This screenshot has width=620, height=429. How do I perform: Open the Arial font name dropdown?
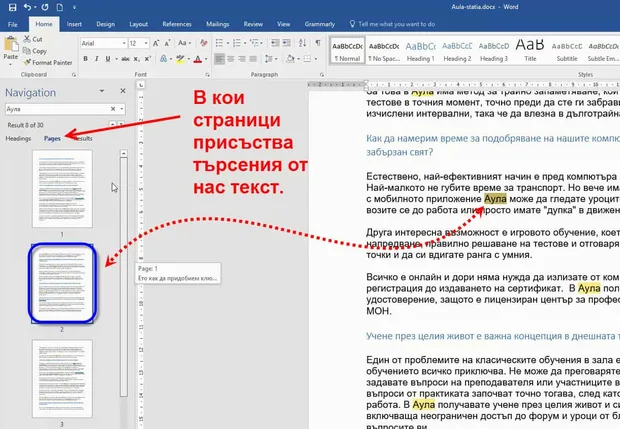click(124, 43)
